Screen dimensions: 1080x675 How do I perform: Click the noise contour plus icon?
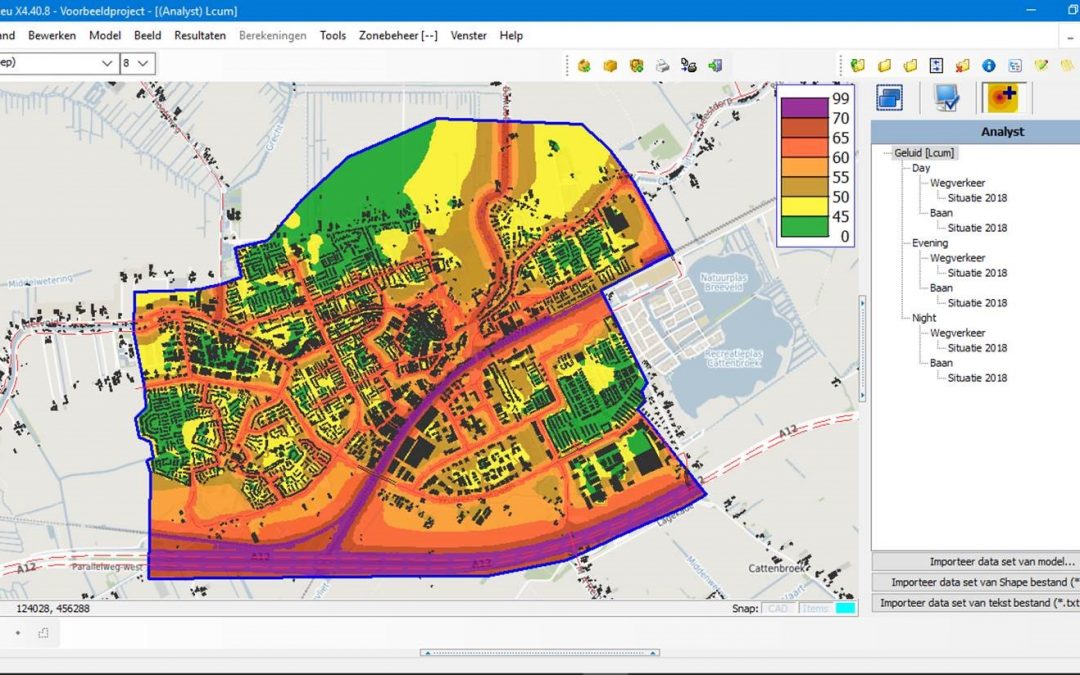(1004, 97)
